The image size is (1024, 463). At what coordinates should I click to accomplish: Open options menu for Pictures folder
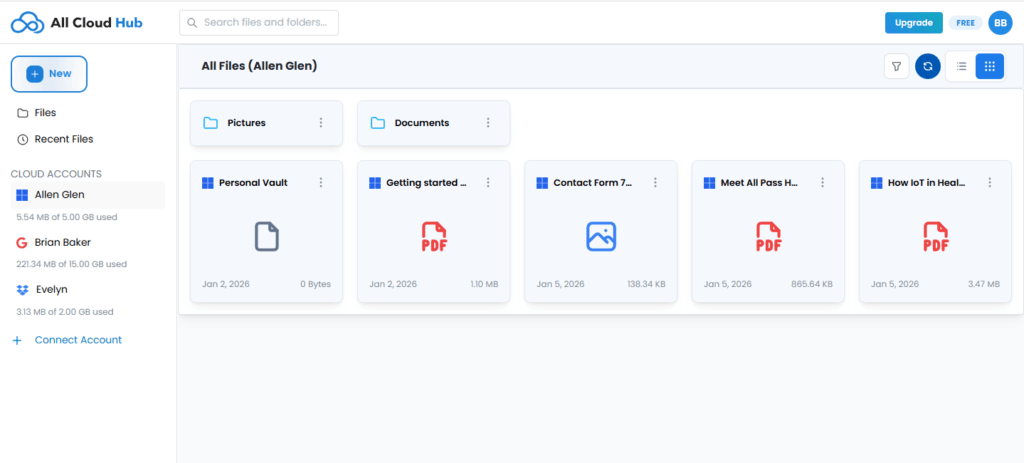pyautogui.click(x=321, y=123)
